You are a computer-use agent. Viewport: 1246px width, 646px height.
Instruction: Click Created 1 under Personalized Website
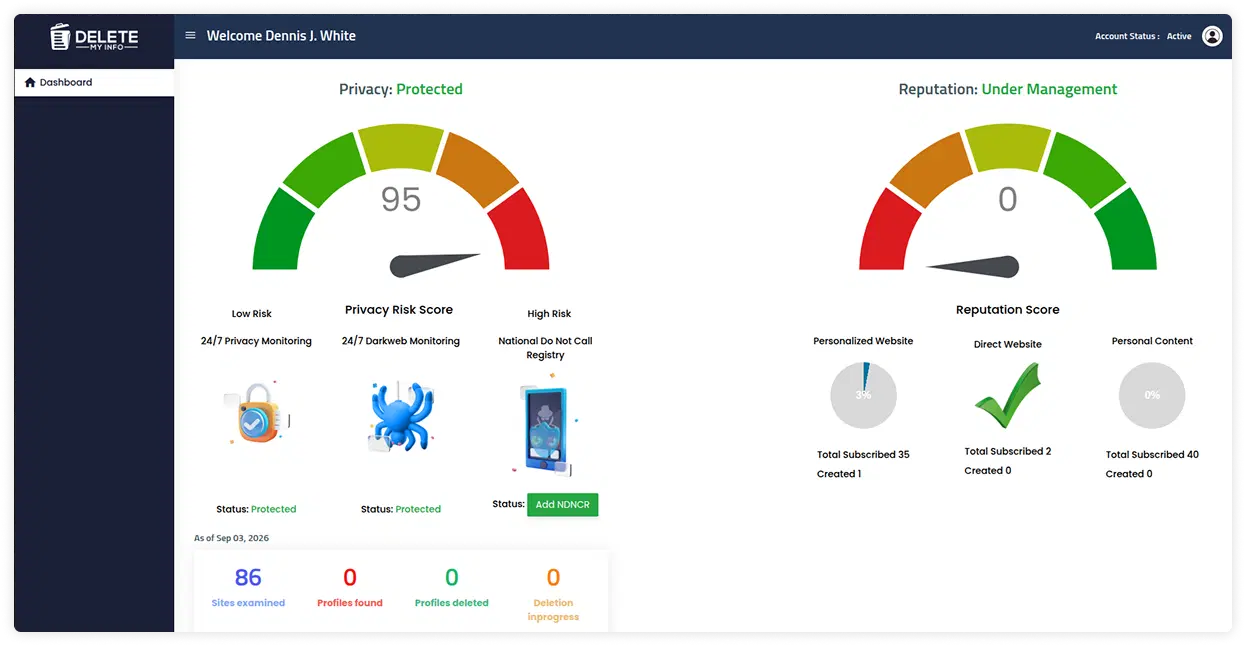point(839,474)
